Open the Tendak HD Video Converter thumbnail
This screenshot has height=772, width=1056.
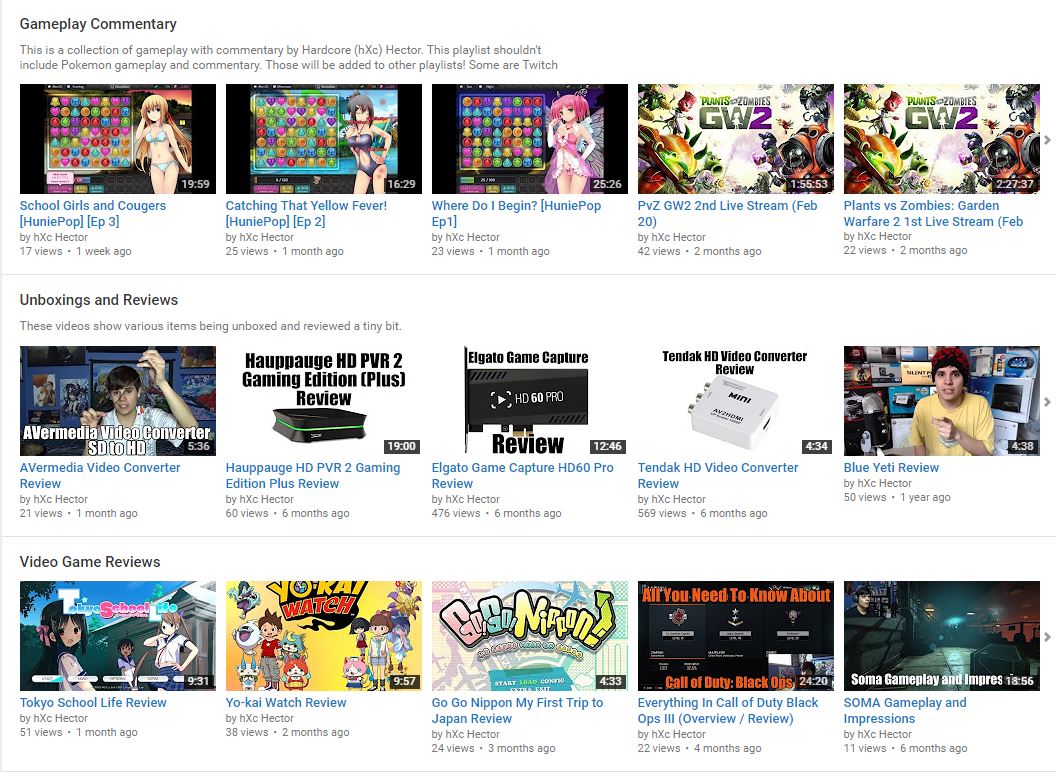(736, 401)
